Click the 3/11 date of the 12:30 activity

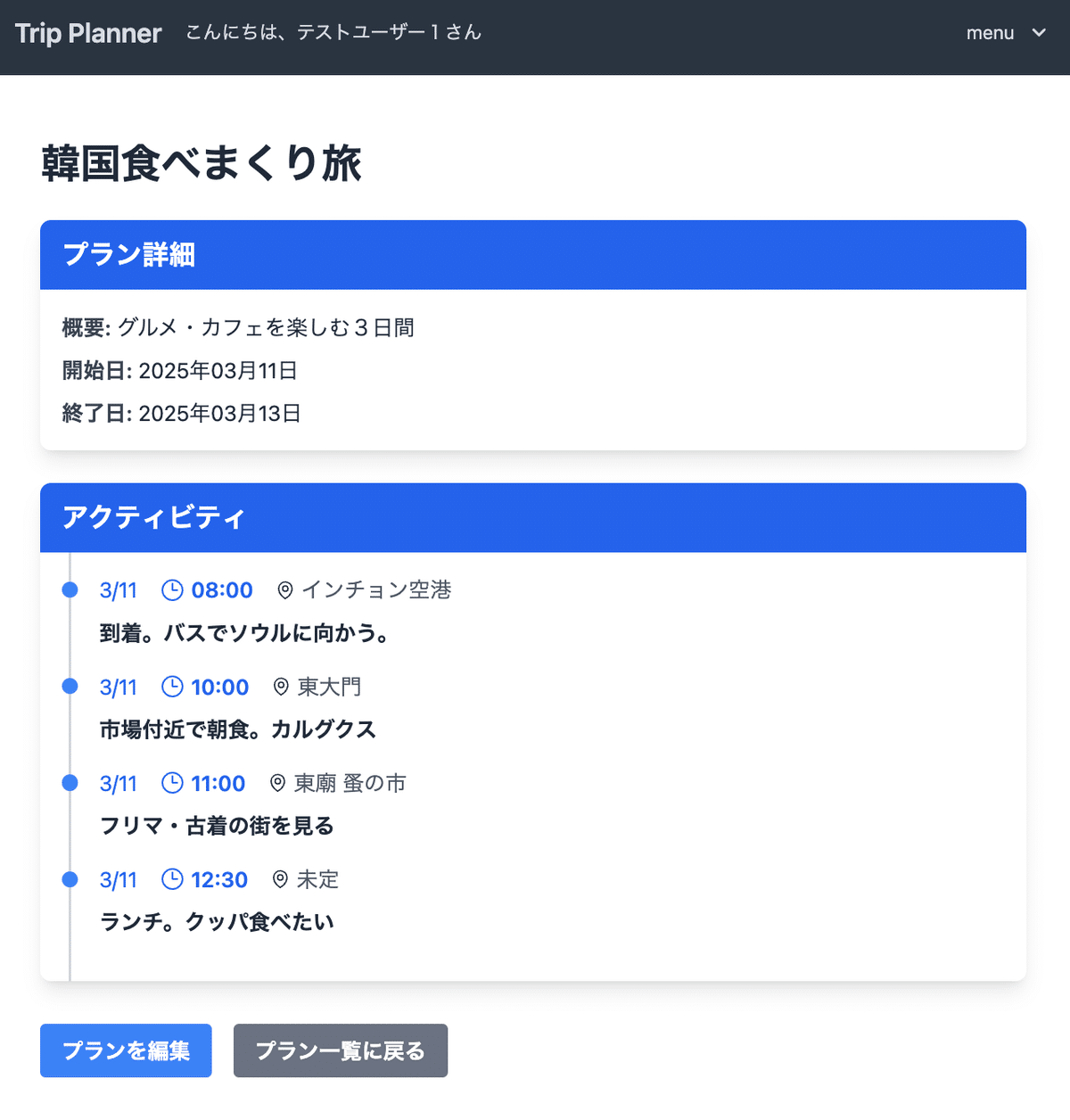point(119,879)
